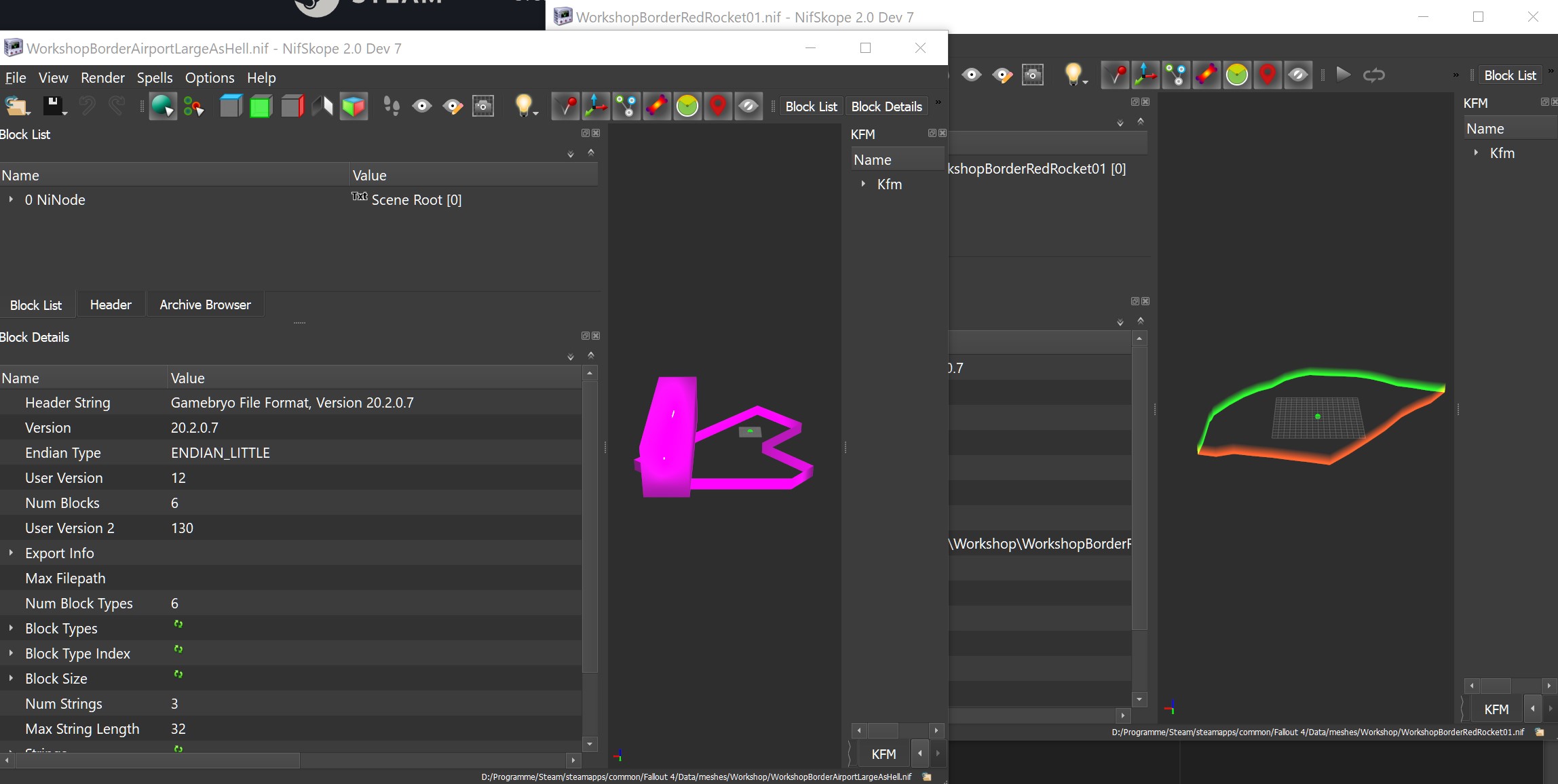The width and height of the screenshot is (1558, 784).
Task: Click the Block Details toolbar button
Action: (x=886, y=106)
